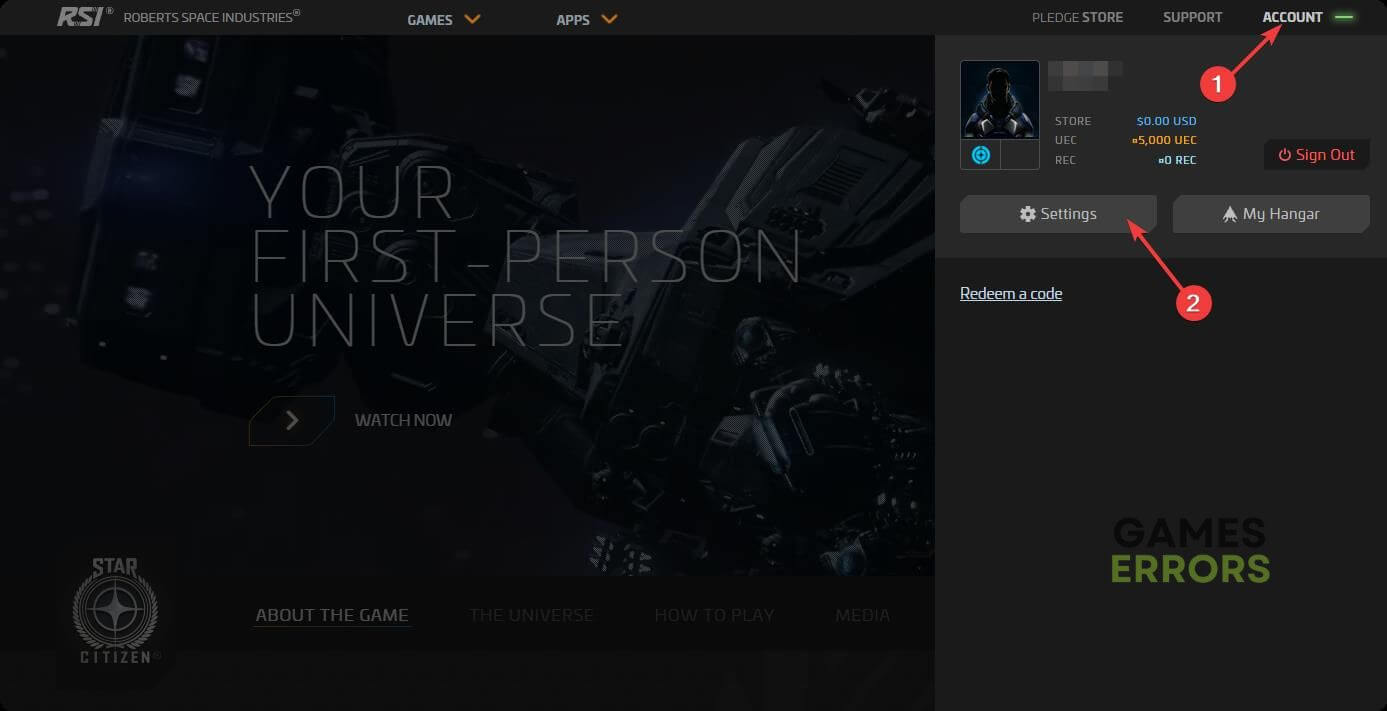1387x711 pixels.
Task: Switch to The Universe tab
Action: (531, 615)
